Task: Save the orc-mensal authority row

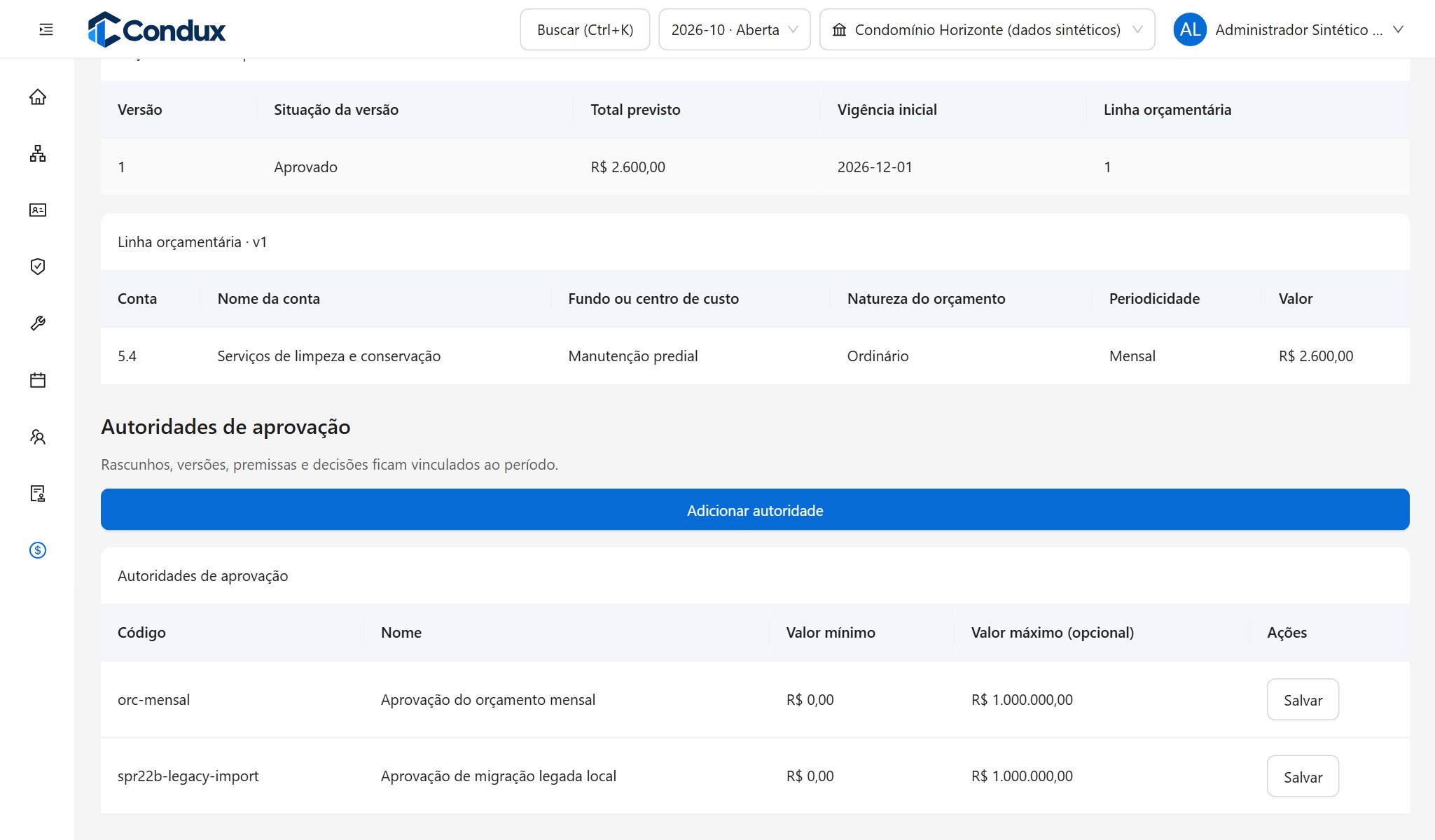Action: point(1303,699)
